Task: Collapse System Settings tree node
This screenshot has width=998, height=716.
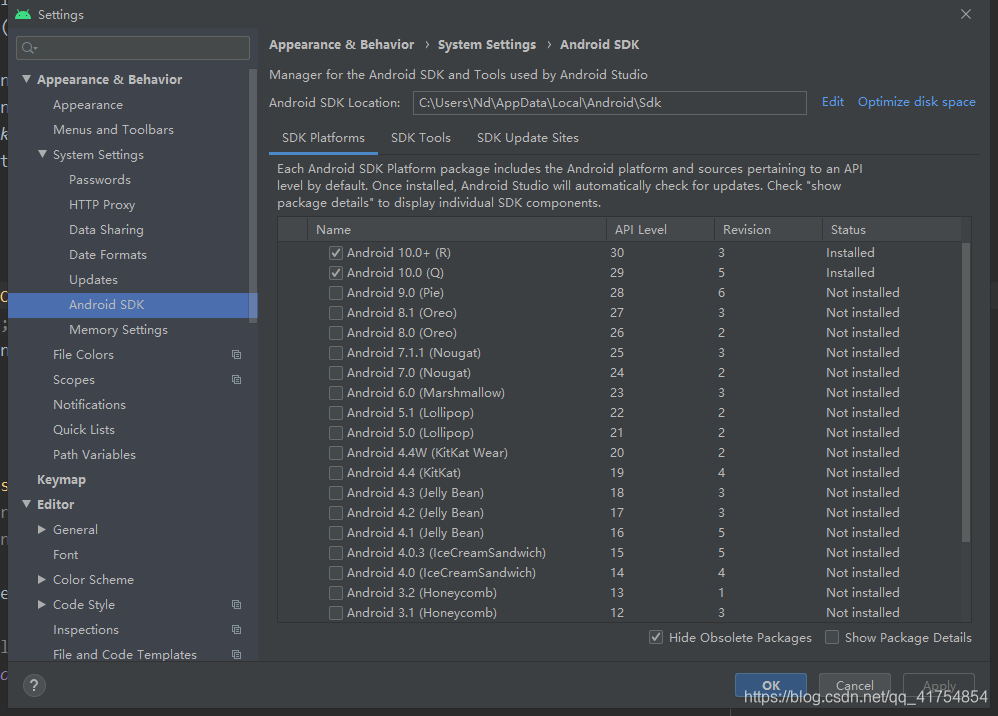Action: point(42,154)
